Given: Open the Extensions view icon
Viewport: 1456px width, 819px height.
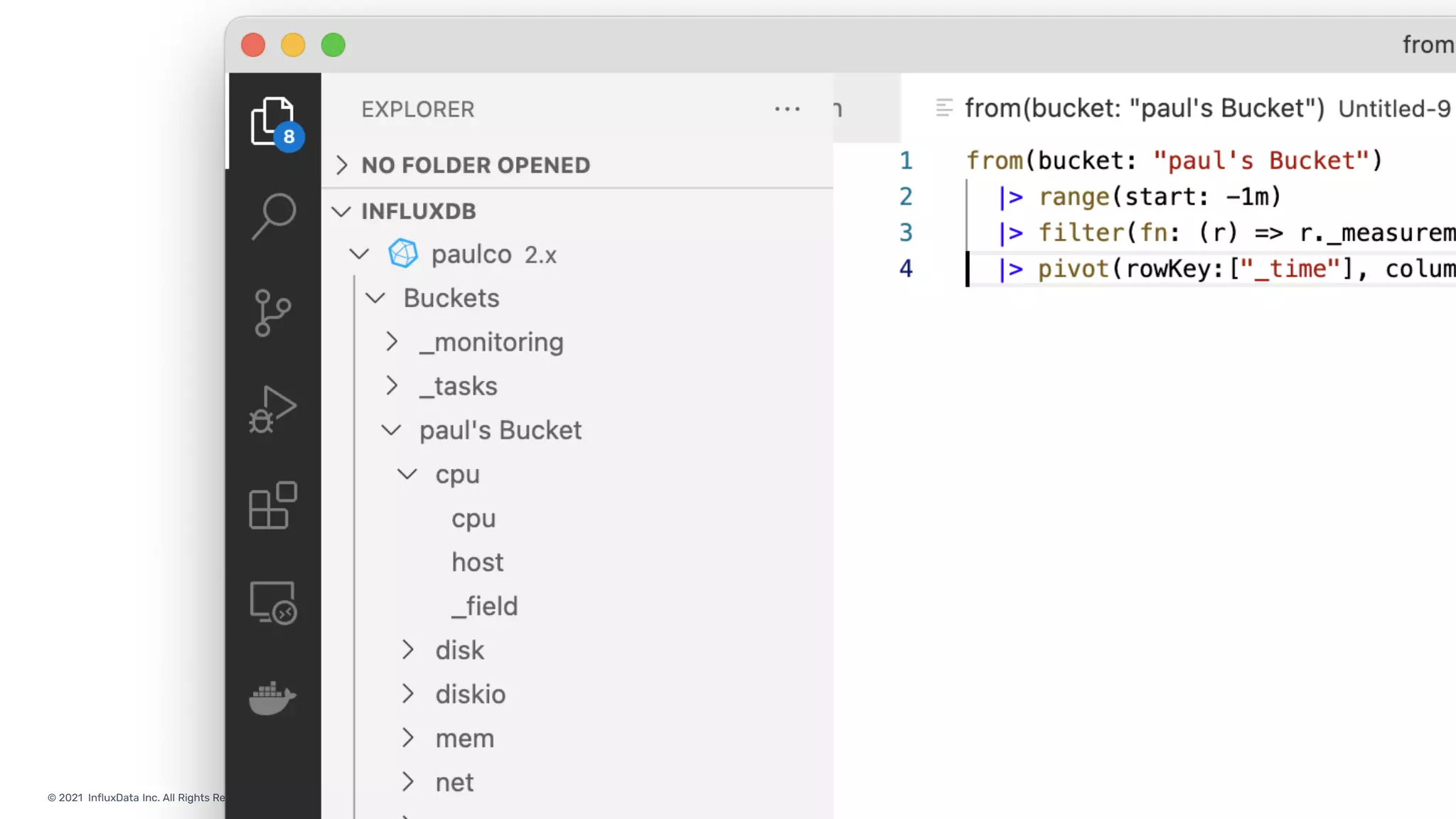Looking at the screenshot, I should 273,505.
